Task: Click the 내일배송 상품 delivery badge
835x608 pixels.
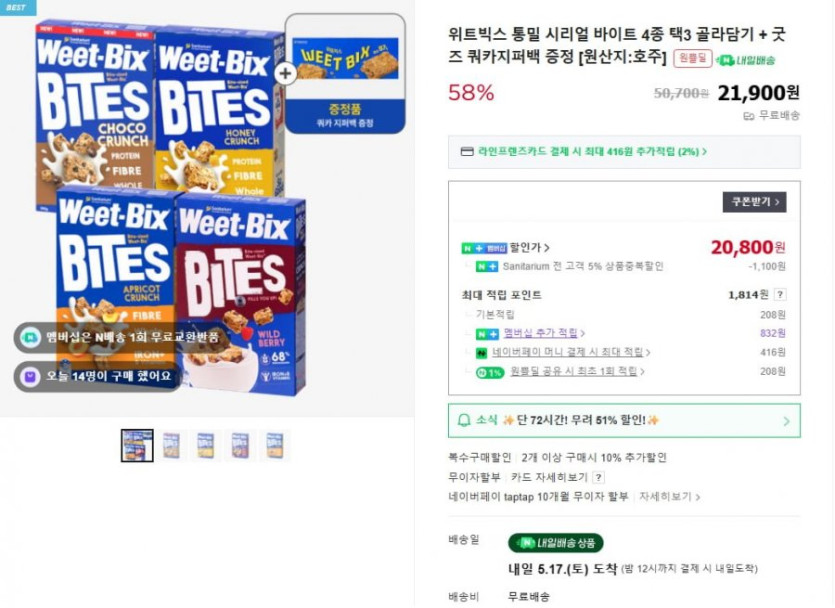Action: click(x=555, y=543)
